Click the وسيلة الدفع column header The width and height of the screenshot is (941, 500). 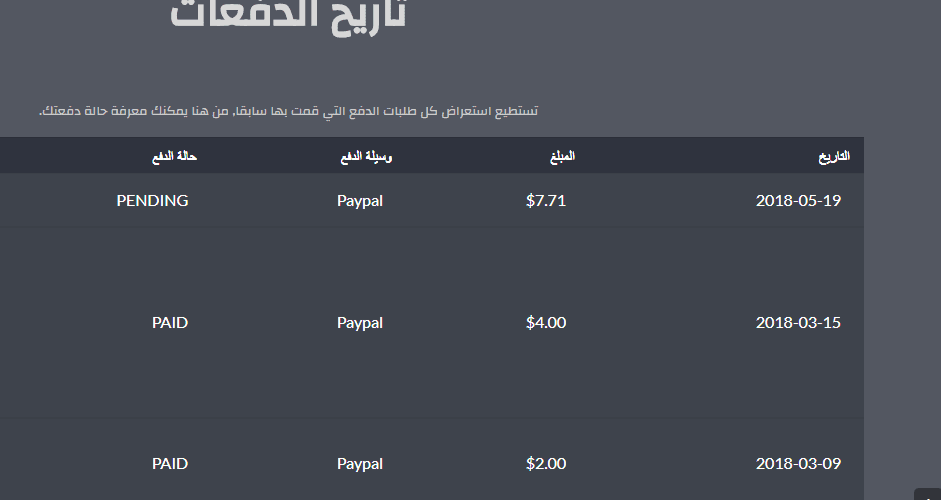366,156
